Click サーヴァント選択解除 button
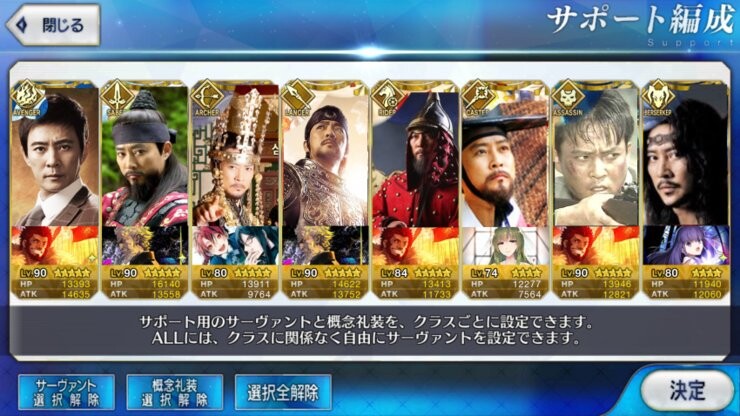The height and width of the screenshot is (416, 740). pyautogui.click(x=67, y=392)
